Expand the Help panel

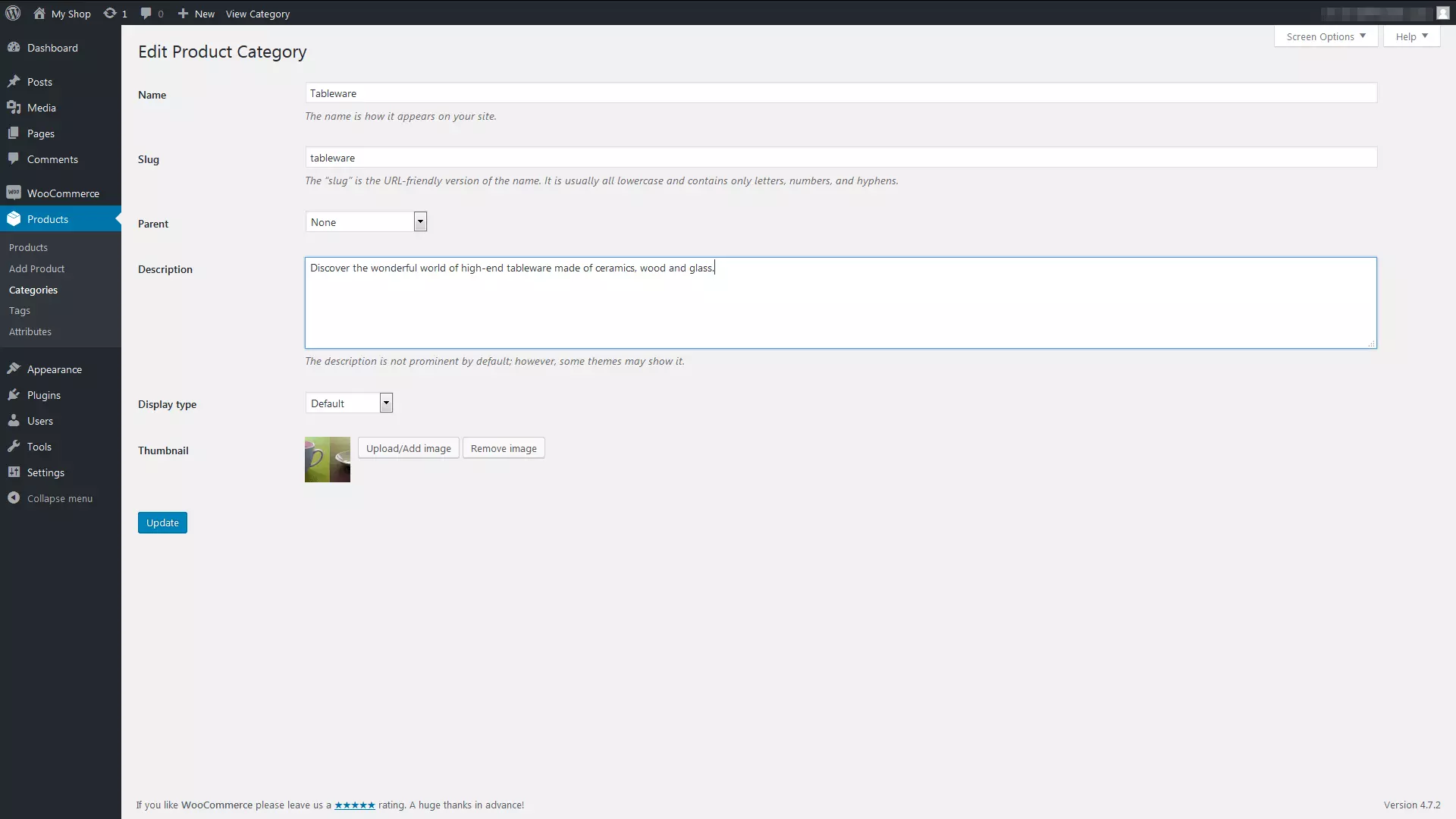point(1411,36)
